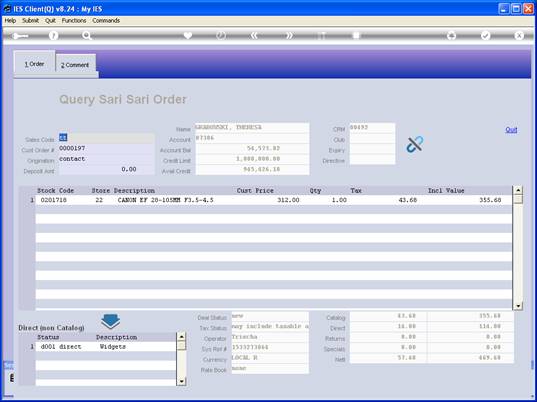
Task: Click the checkmark submit toolbar icon
Action: point(485,35)
